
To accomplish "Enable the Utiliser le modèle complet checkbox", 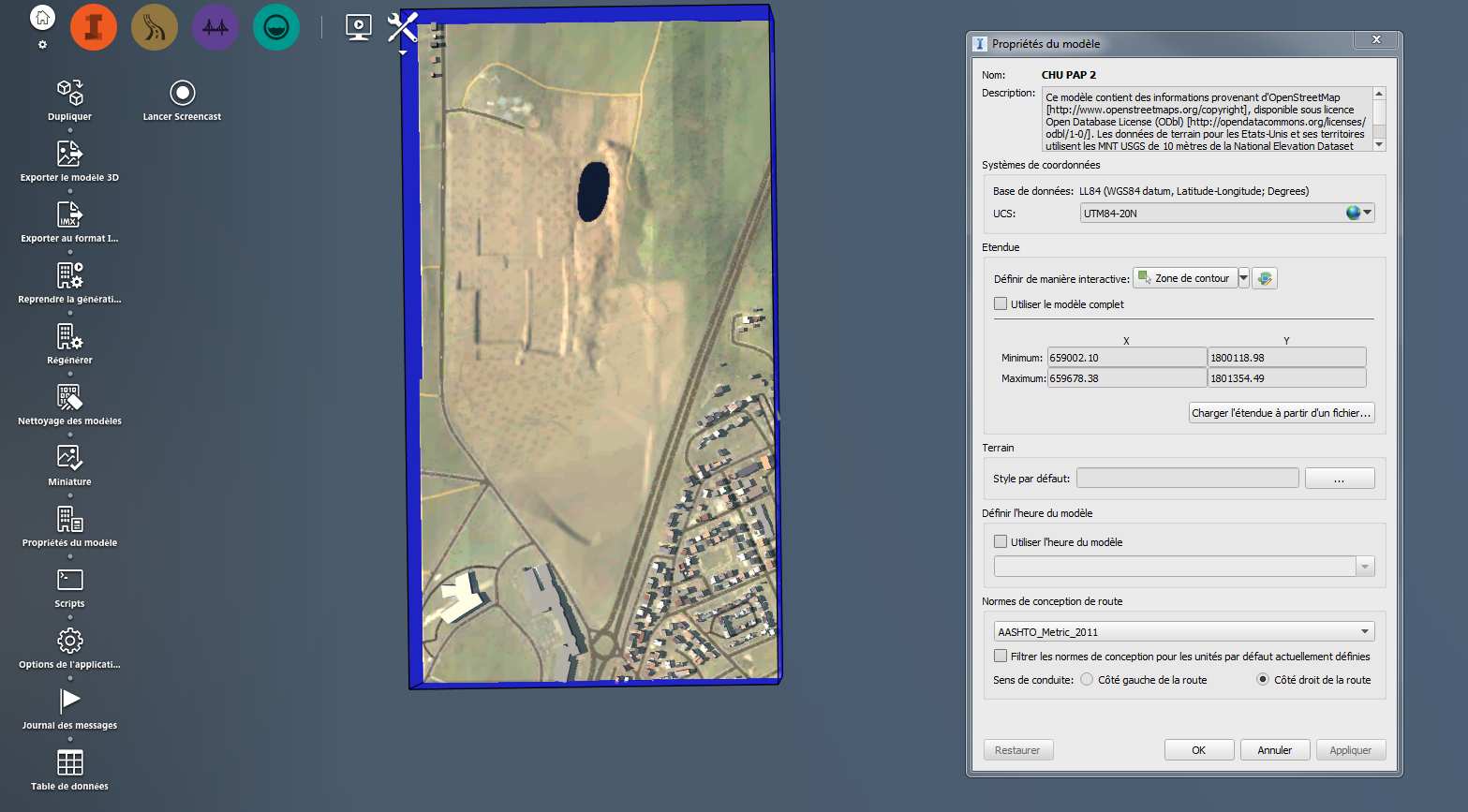I will pos(1000,303).
